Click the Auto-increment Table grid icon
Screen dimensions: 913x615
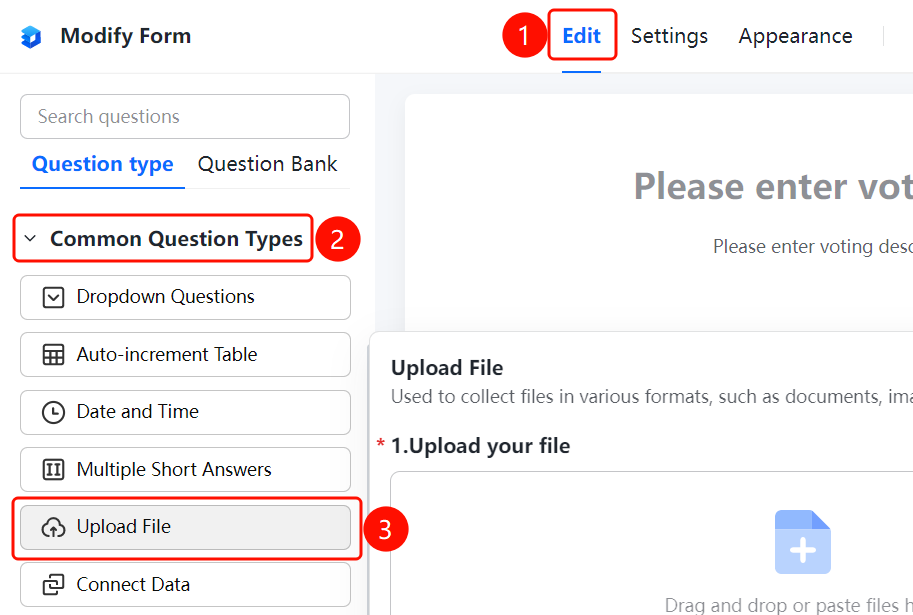pos(53,355)
